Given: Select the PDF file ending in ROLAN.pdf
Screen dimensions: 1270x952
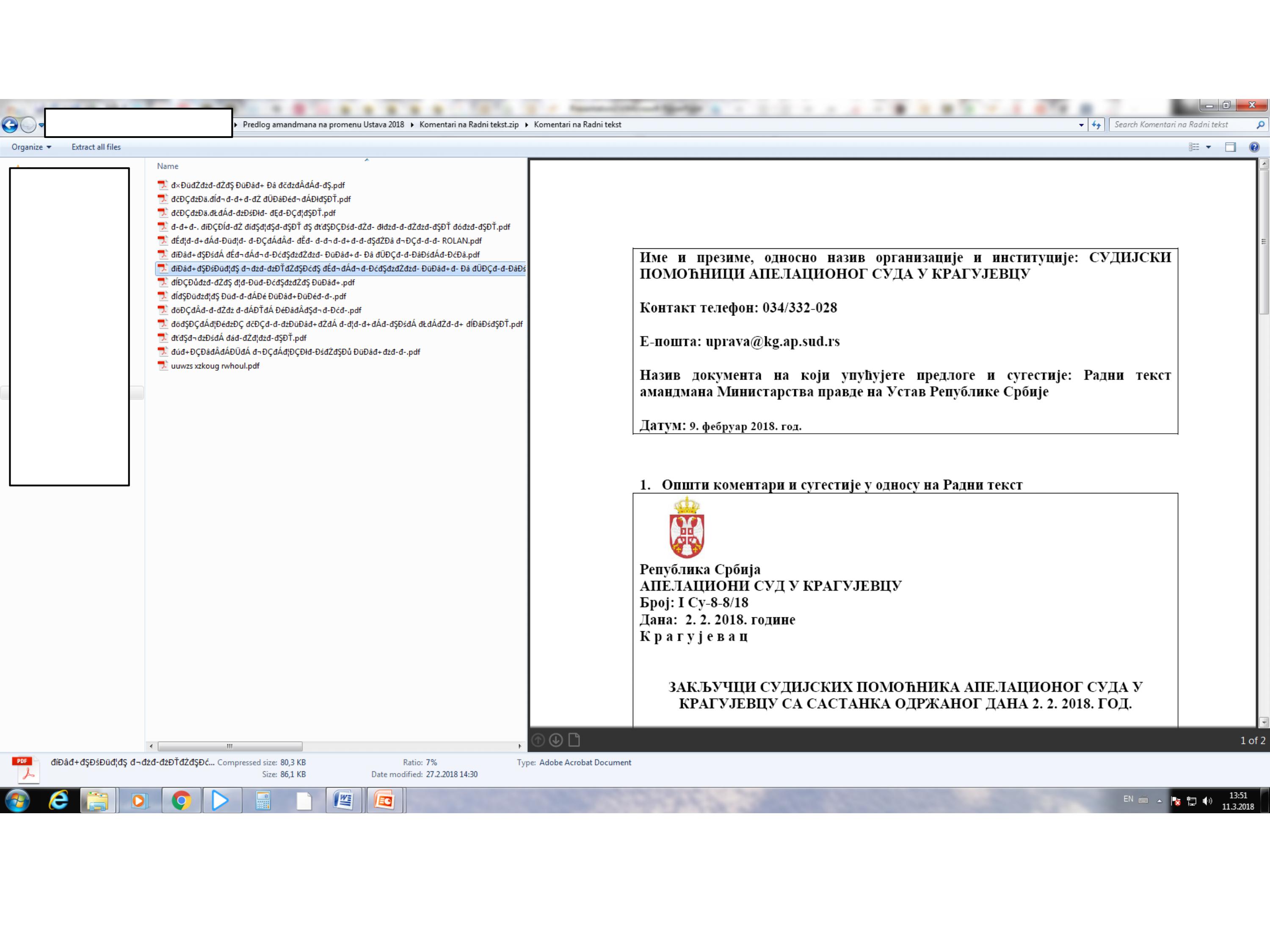Looking at the screenshot, I should click(326, 240).
